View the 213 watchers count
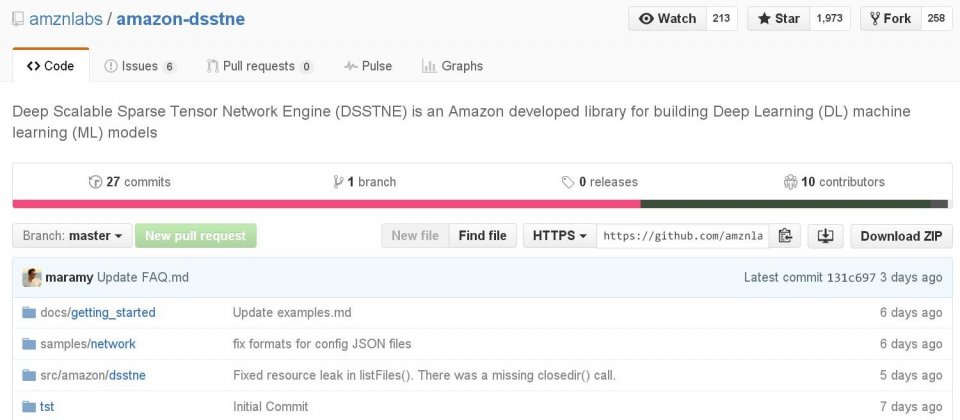960x420 pixels. pyautogui.click(x=721, y=18)
